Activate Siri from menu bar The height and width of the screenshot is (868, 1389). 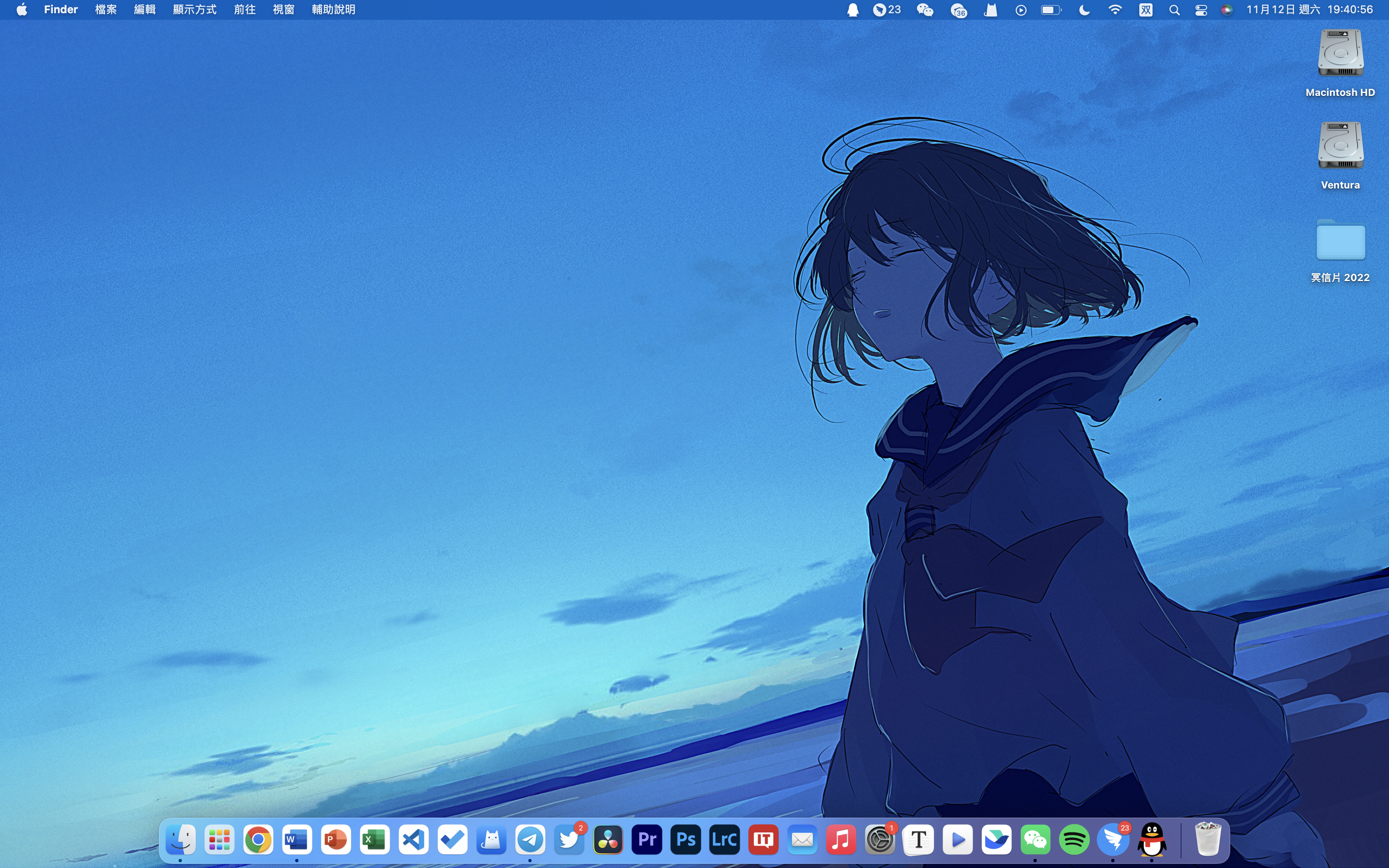tap(1227, 10)
